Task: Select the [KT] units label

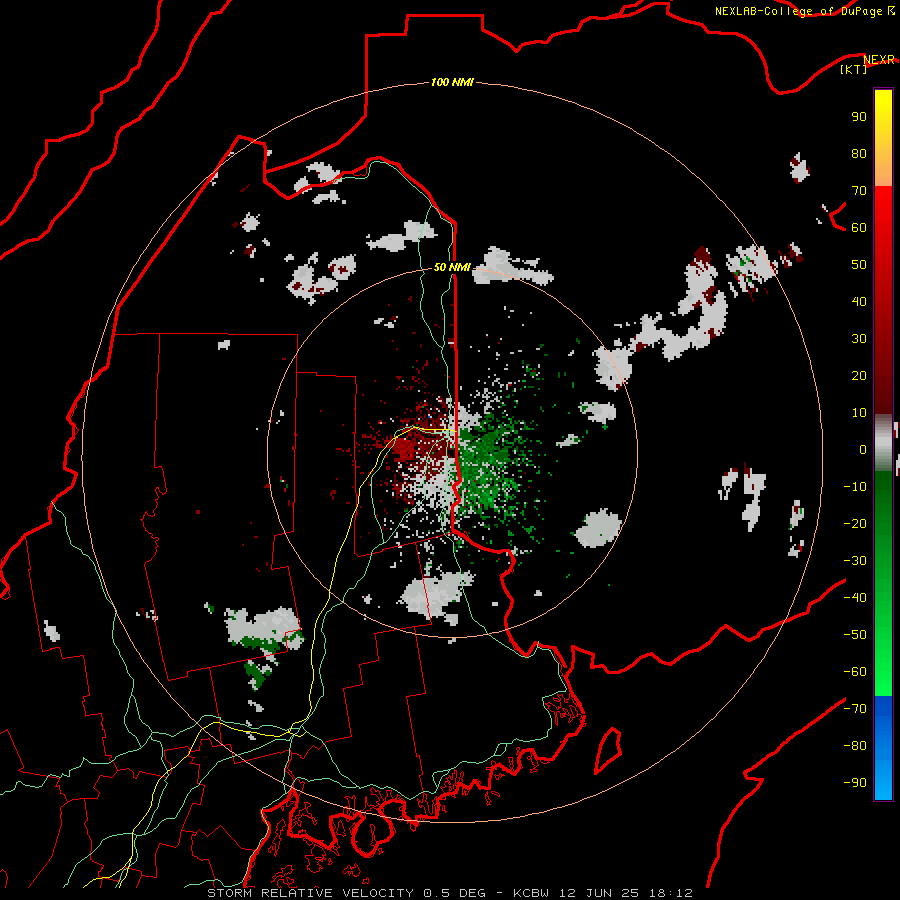Action: coord(854,69)
